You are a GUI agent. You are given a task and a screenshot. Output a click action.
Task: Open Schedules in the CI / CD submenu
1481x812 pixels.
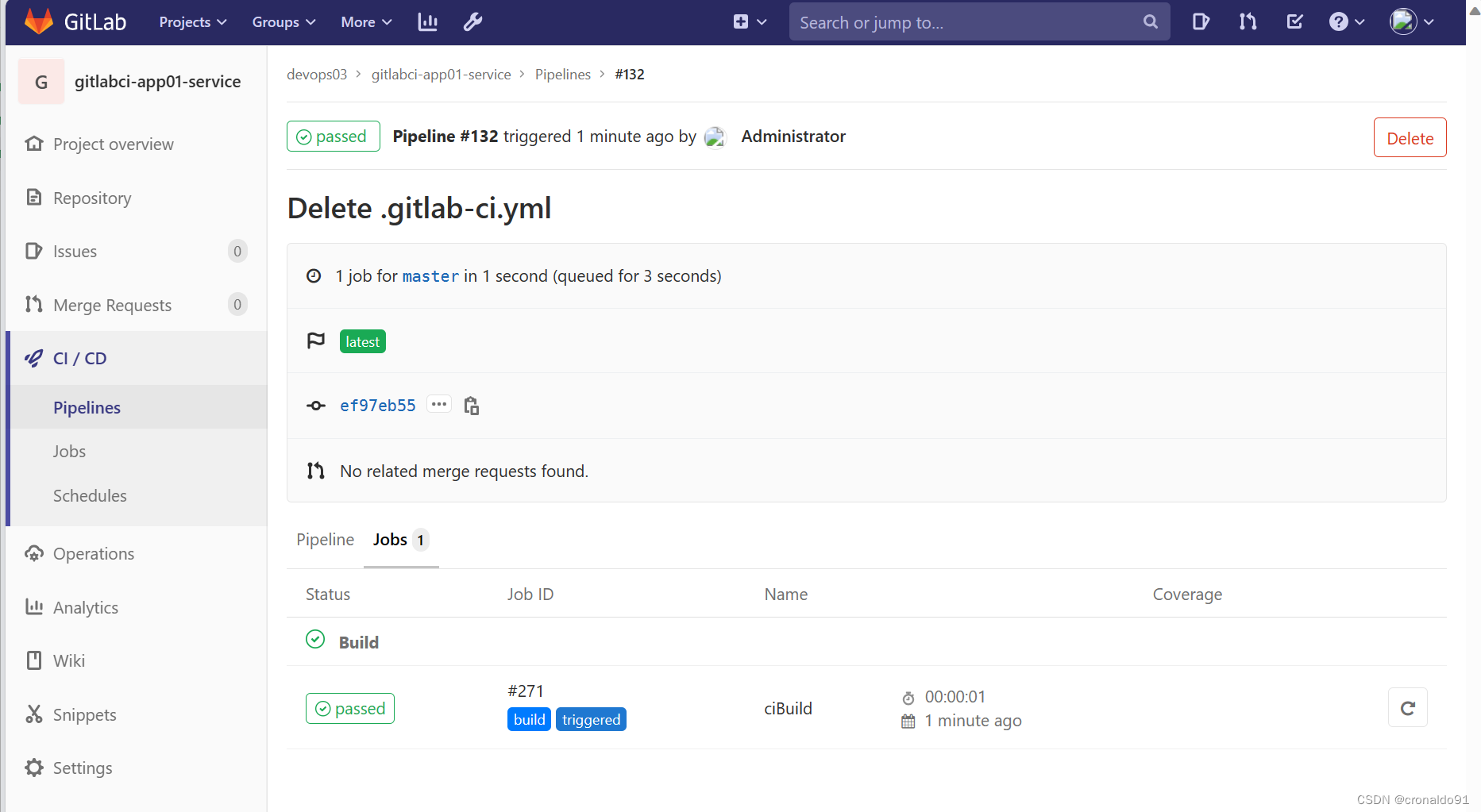point(90,496)
